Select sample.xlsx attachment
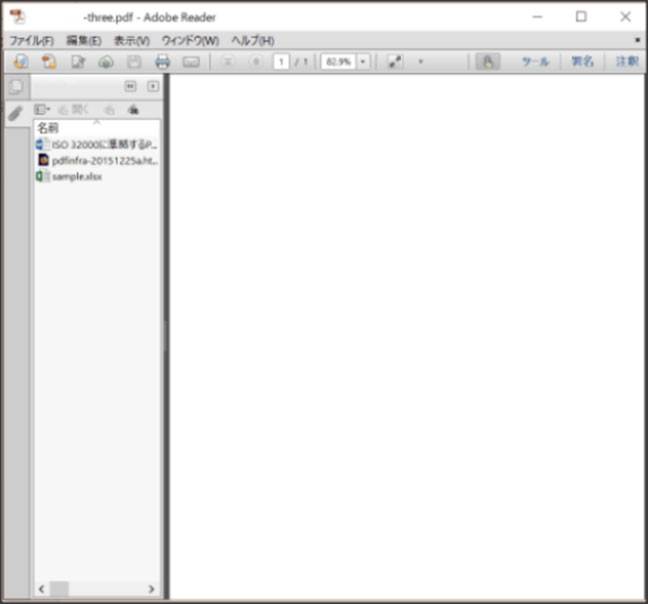 (x=69, y=176)
